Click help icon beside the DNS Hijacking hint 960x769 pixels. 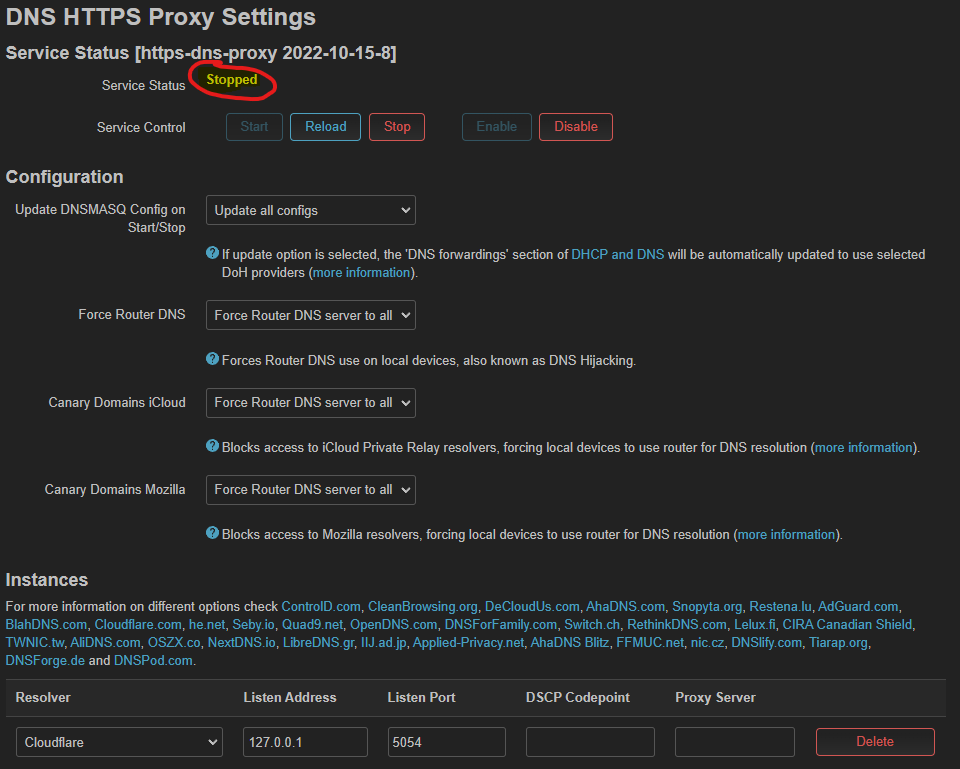pyautogui.click(x=212, y=359)
